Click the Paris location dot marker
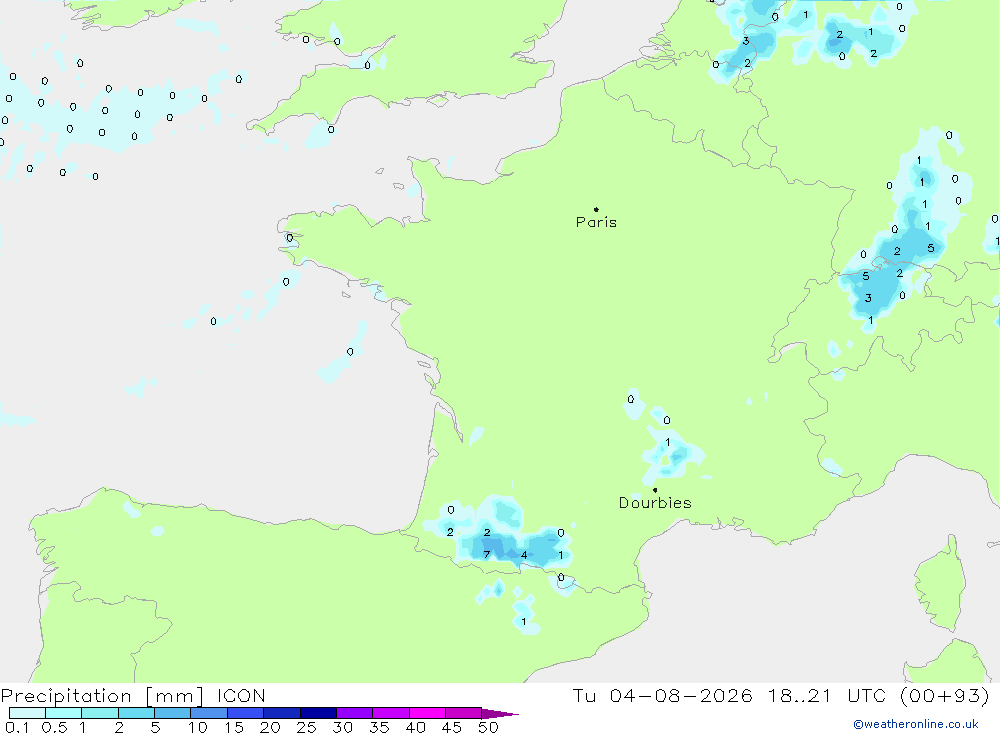This screenshot has width=1000, height=733. click(596, 209)
